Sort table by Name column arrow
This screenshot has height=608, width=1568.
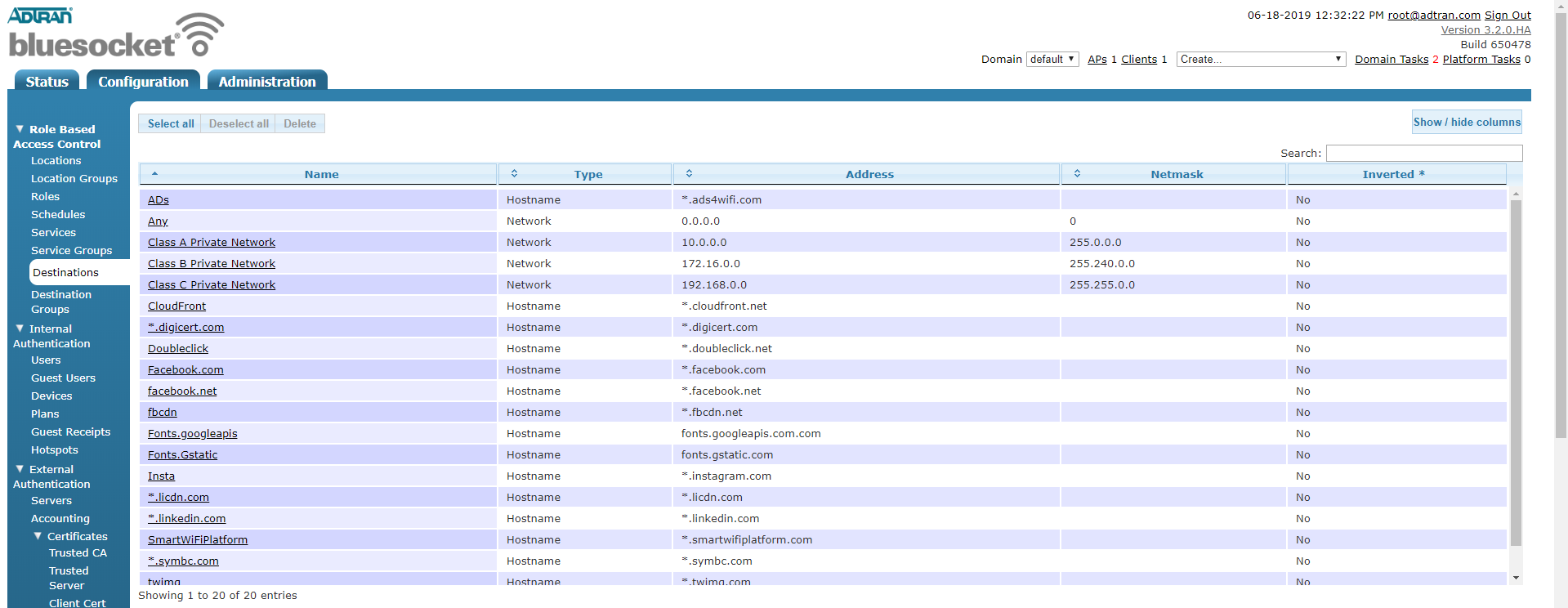(x=154, y=173)
